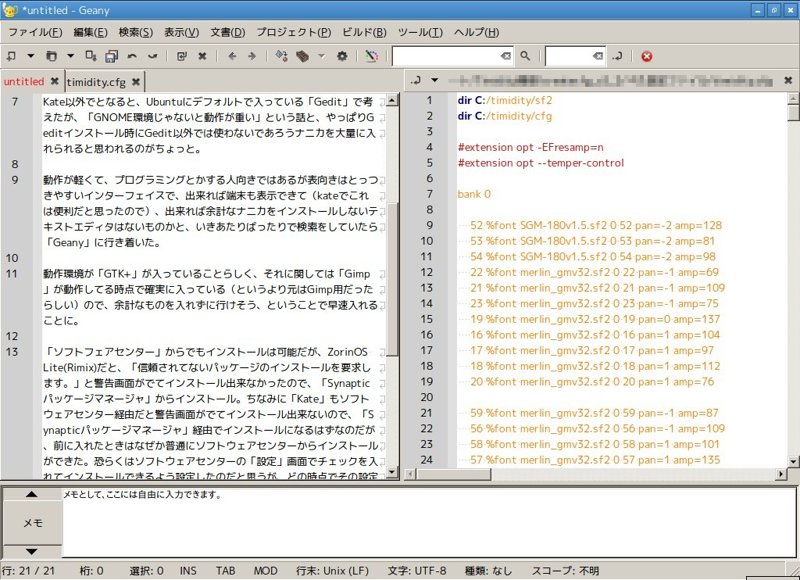The width and height of the screenshot is (800, 580).
Task: Expand the recent files dropdown arrow
Action: tap(70, 56)
